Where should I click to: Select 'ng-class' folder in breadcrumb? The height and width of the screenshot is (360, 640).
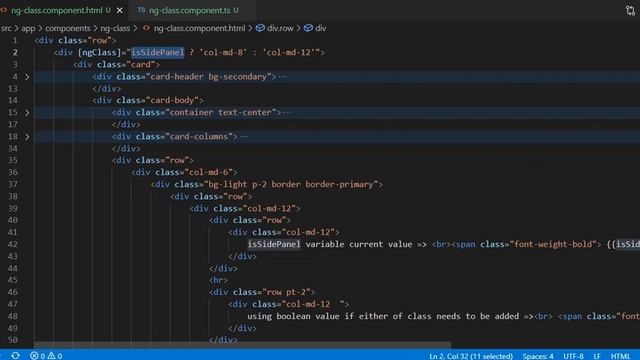(115, 28)
